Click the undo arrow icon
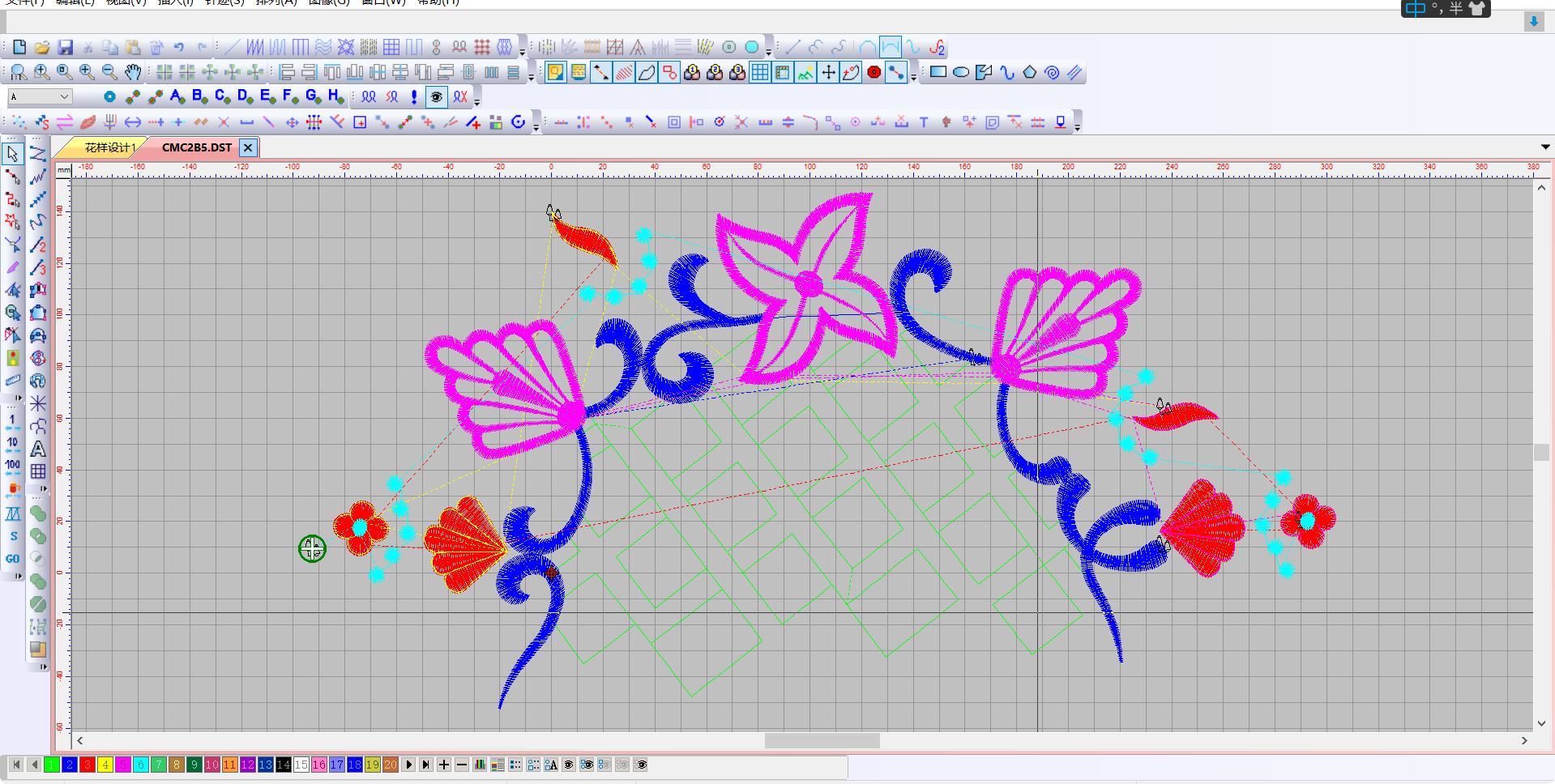This screenshot has height=784, width=1555. 179,48
